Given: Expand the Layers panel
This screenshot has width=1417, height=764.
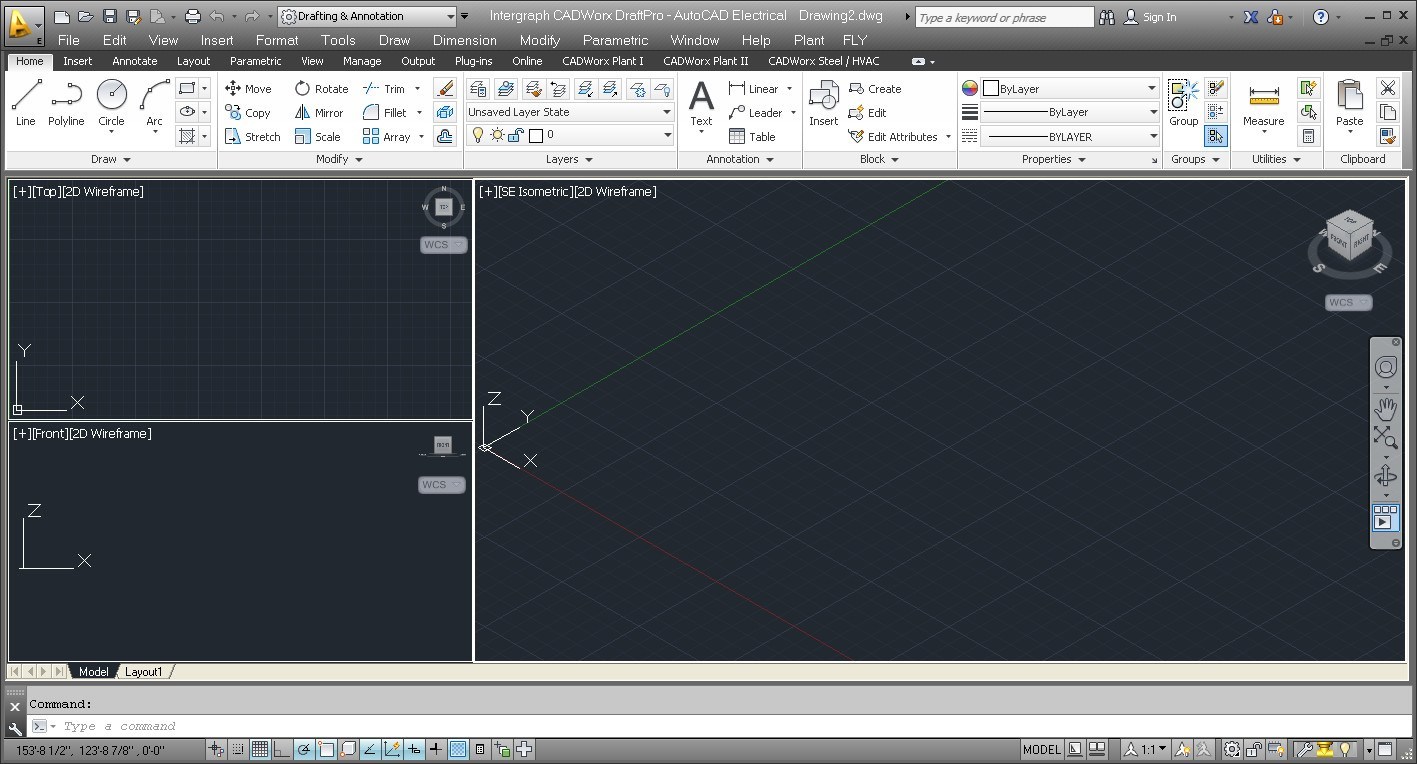Looking at the screenshot, I should point(569,159).
